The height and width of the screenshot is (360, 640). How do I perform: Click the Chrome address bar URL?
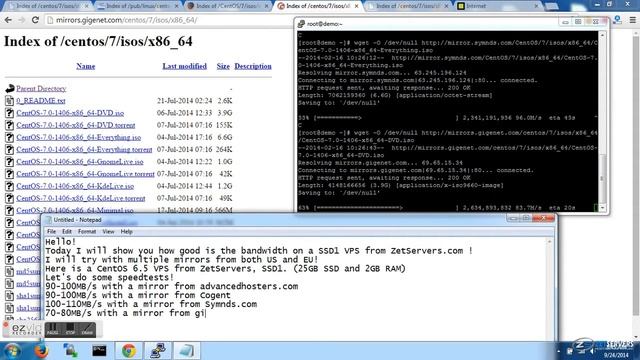click(127, 20)
